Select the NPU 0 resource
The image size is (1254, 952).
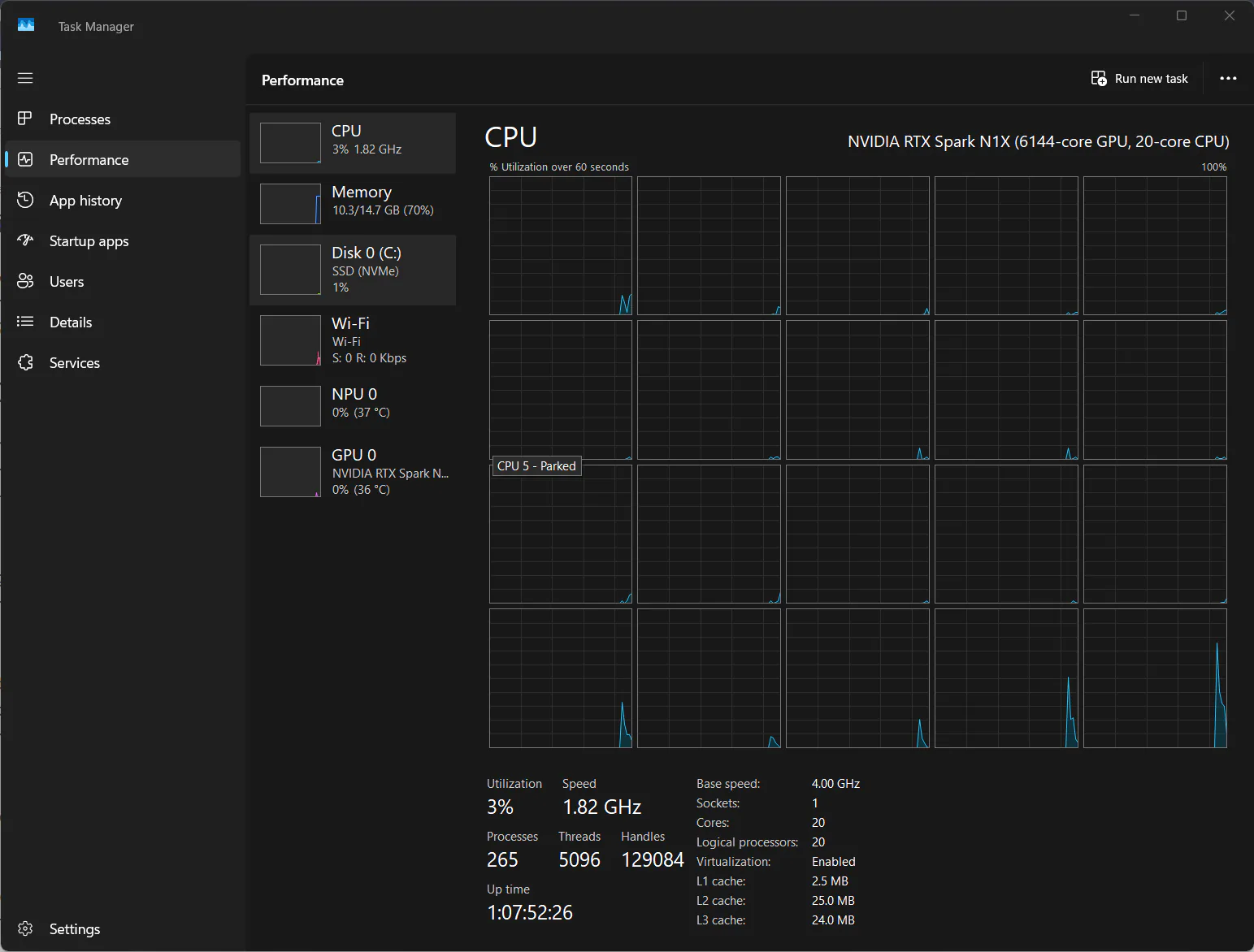pos(353,406)
